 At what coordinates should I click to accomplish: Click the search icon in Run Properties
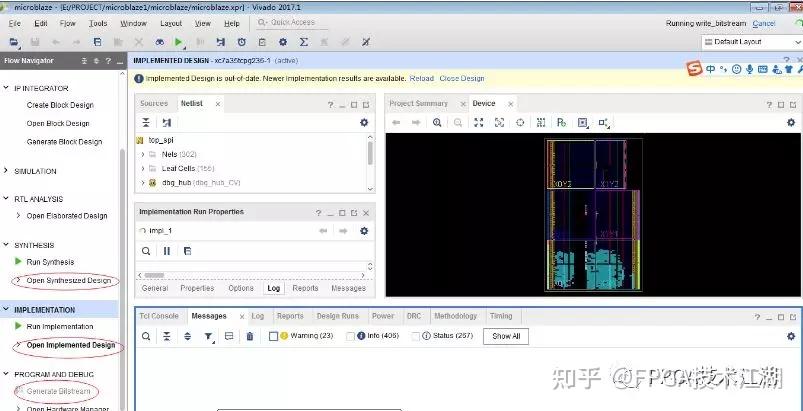[146, 251]
